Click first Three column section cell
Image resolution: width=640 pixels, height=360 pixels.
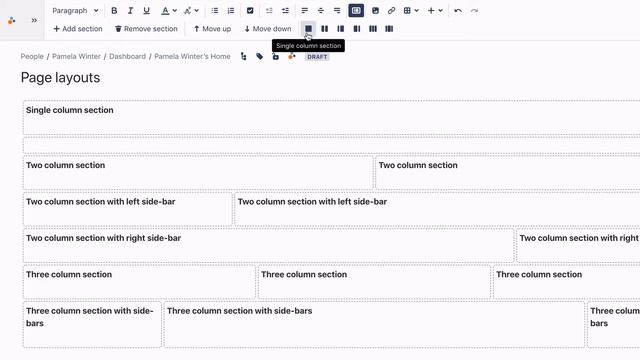139,282
